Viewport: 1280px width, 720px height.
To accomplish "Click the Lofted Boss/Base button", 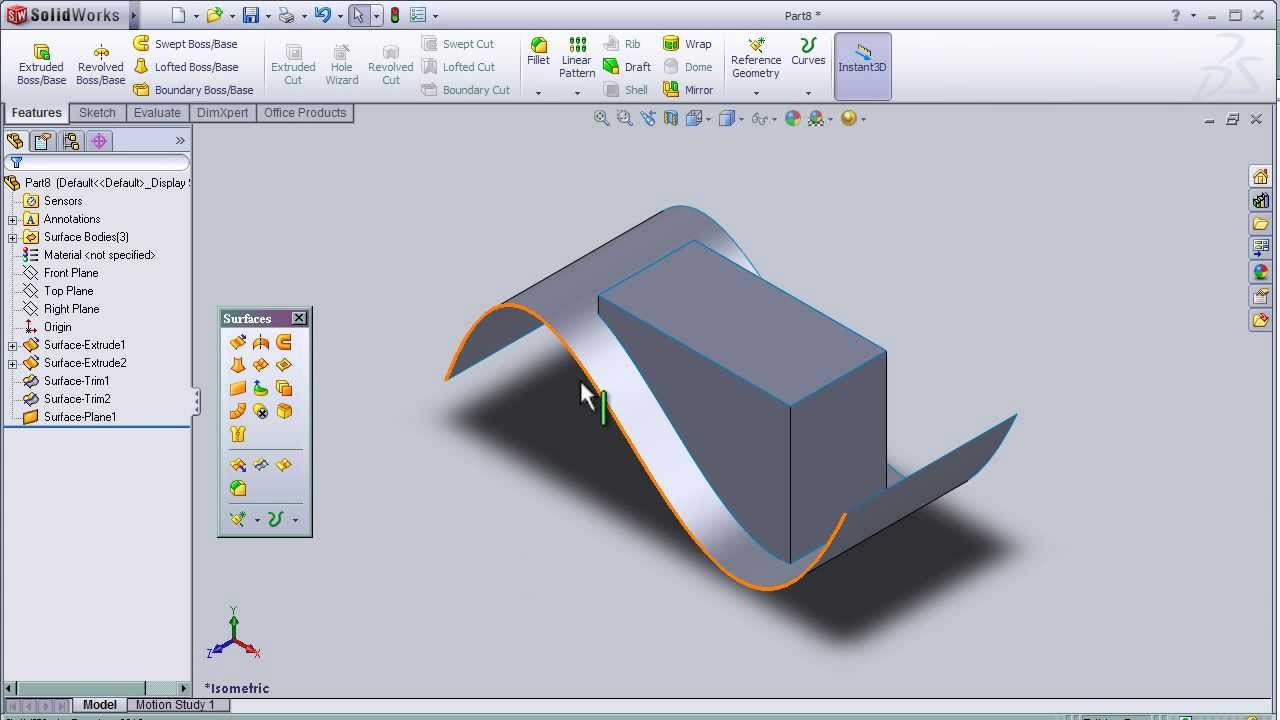I will (x=186, y=67).
